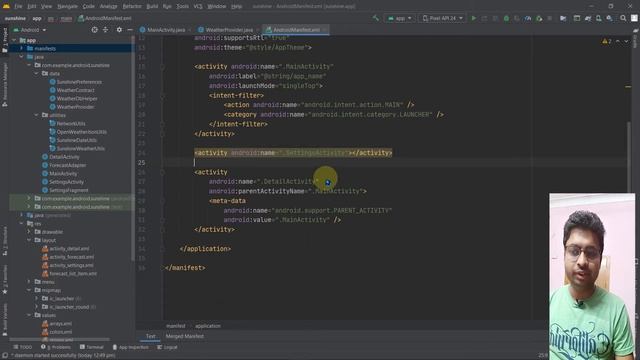Open the Refactor menu
This screenshot has height=360, width=640.
(x=132, y=7)
